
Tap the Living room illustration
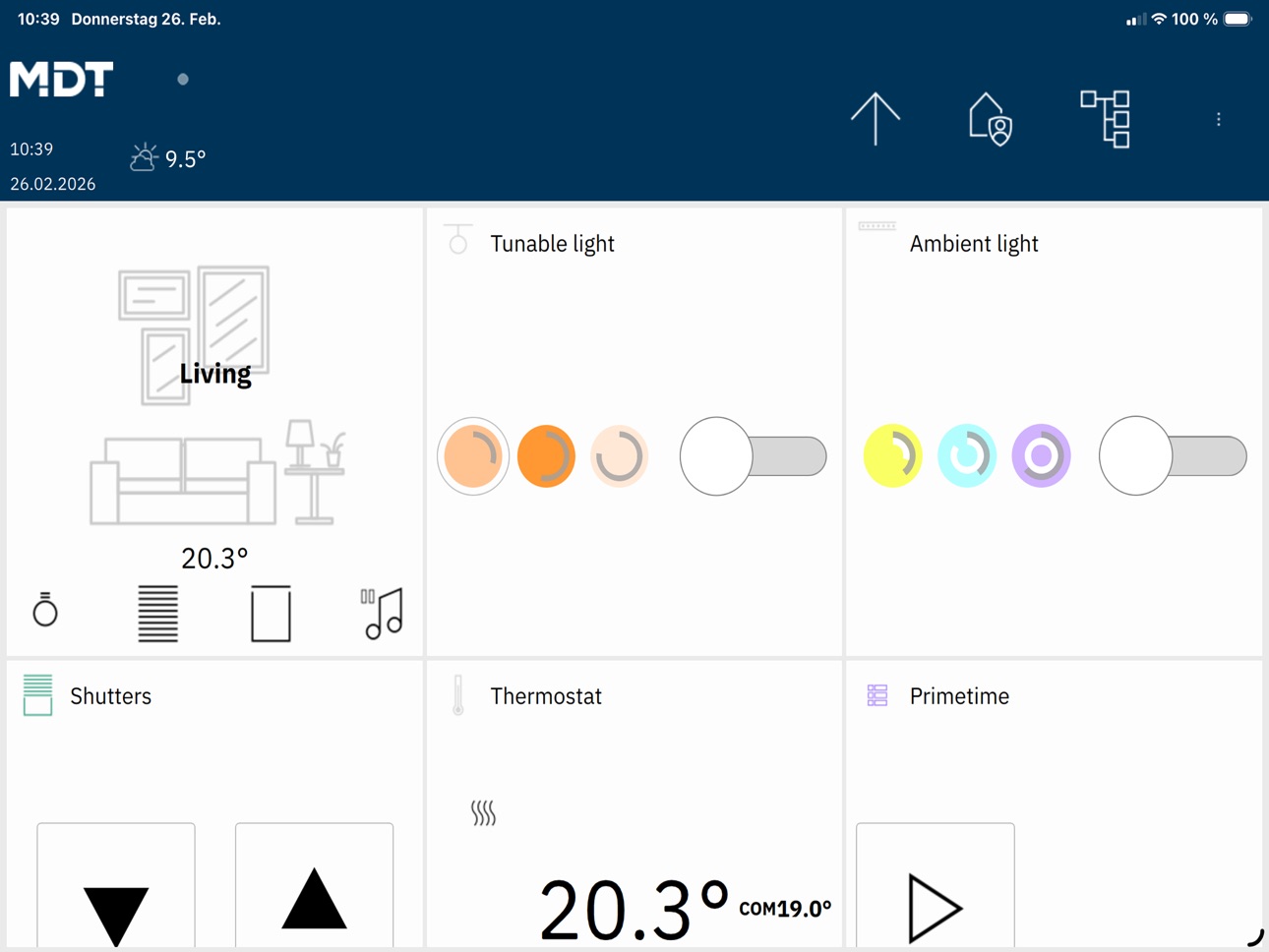pyautogui.click(x=216, y=396)
